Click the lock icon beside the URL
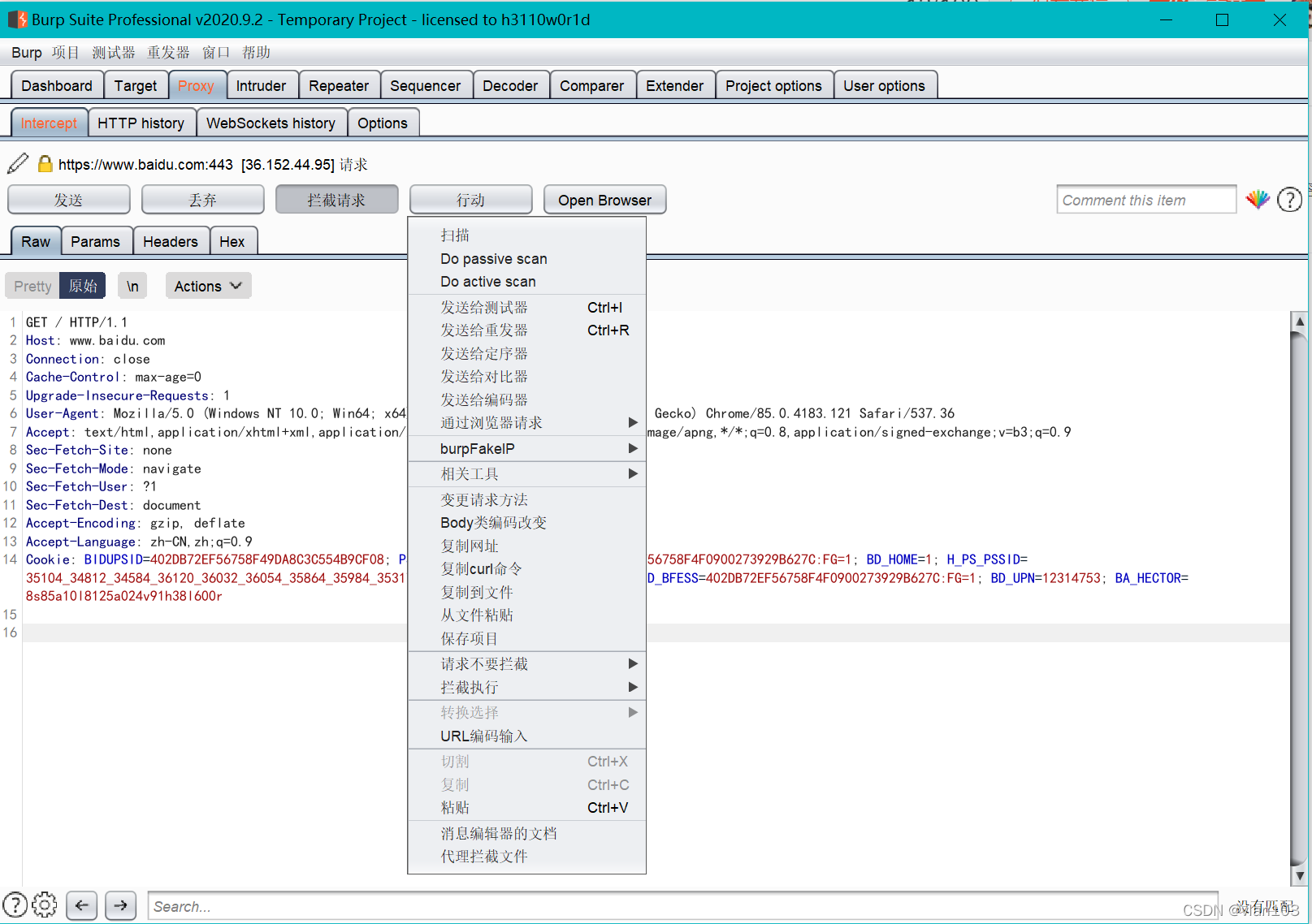 45,164
